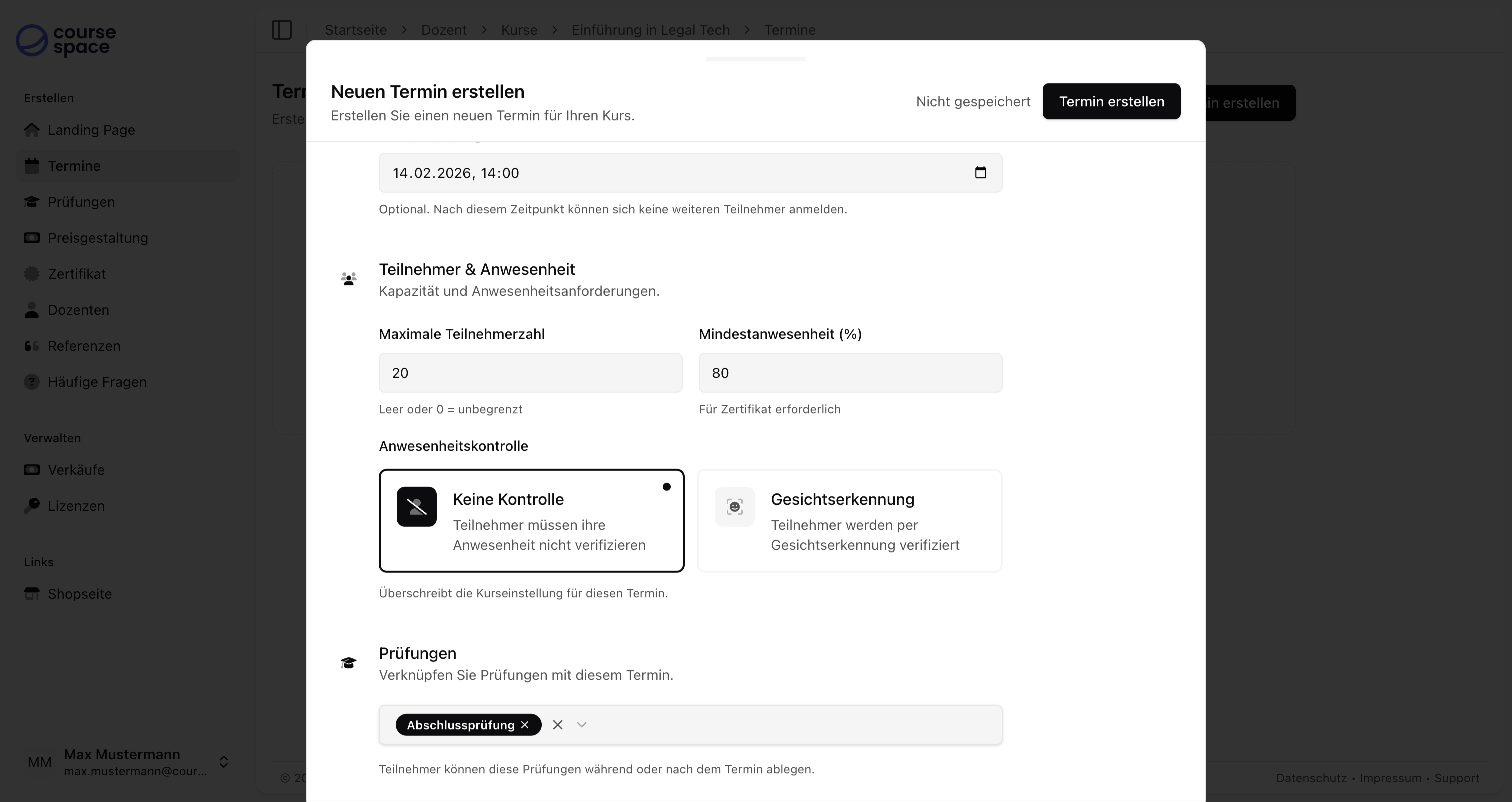Open the Datenschutz footer link
The width and height of the screenshot is (1512, 802).
click(x=1311, y=778)
